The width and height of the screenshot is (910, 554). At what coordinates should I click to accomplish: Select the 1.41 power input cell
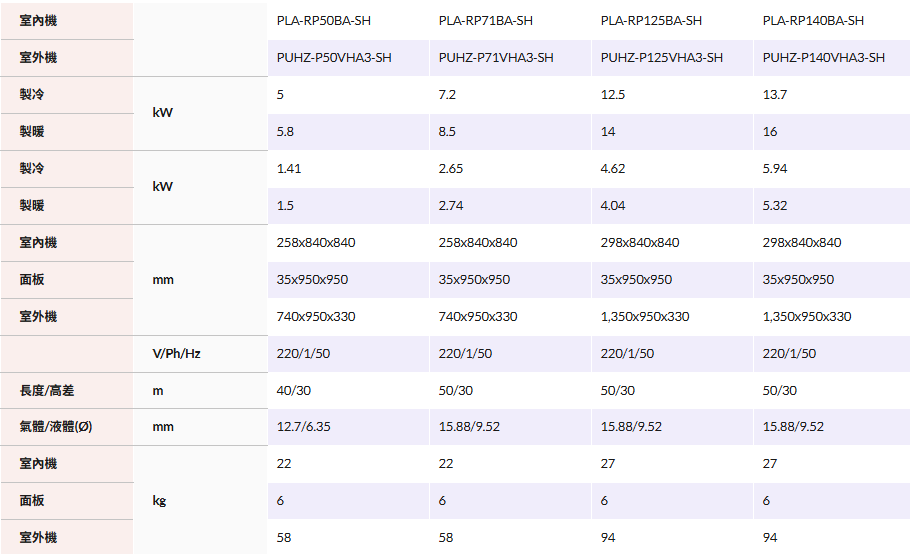[x=289, y=169]
